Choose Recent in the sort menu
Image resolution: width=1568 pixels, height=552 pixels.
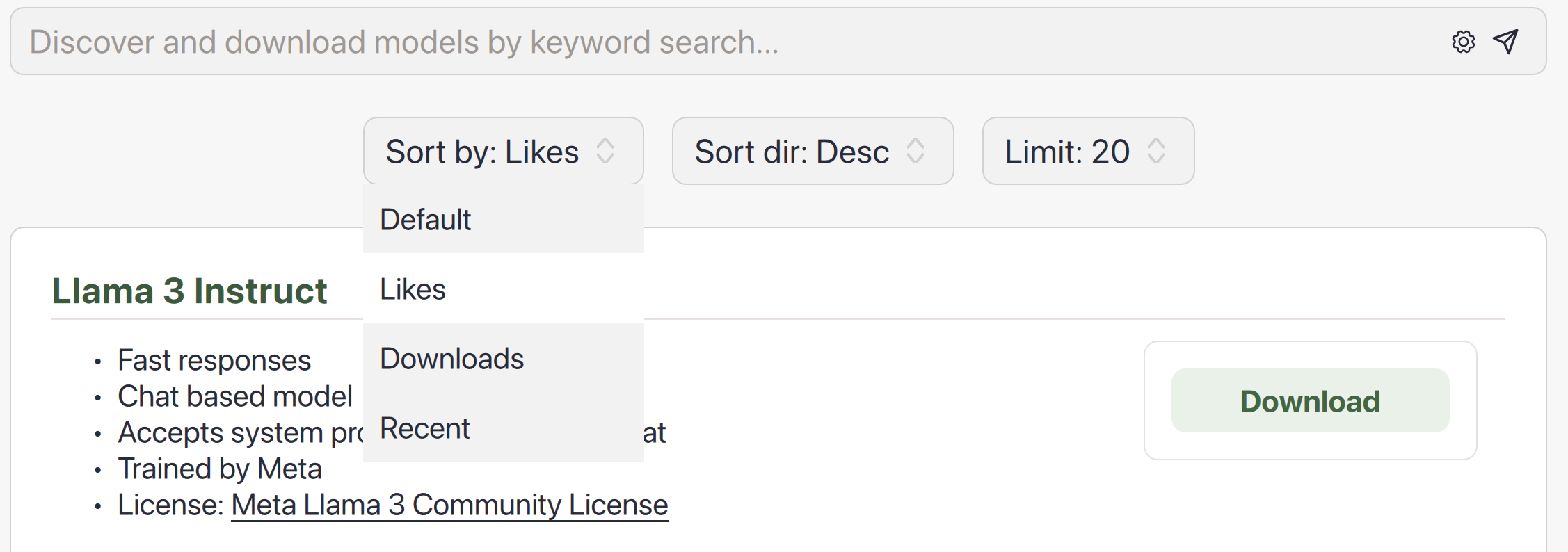(x=503, y=428)
